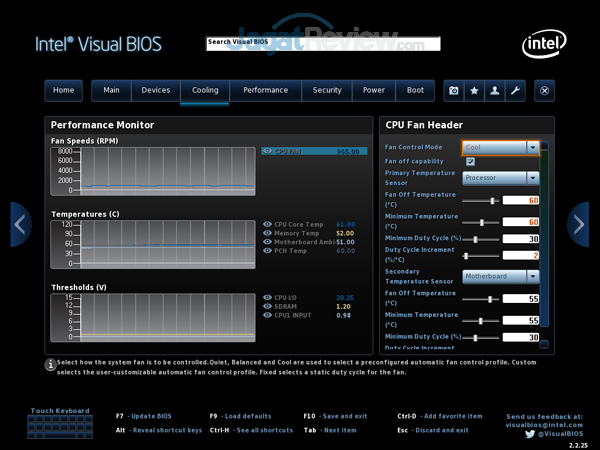The width and height of the screenshot is (600, 450).
Task: Open the Touch Keyboard
Action: 60,424
